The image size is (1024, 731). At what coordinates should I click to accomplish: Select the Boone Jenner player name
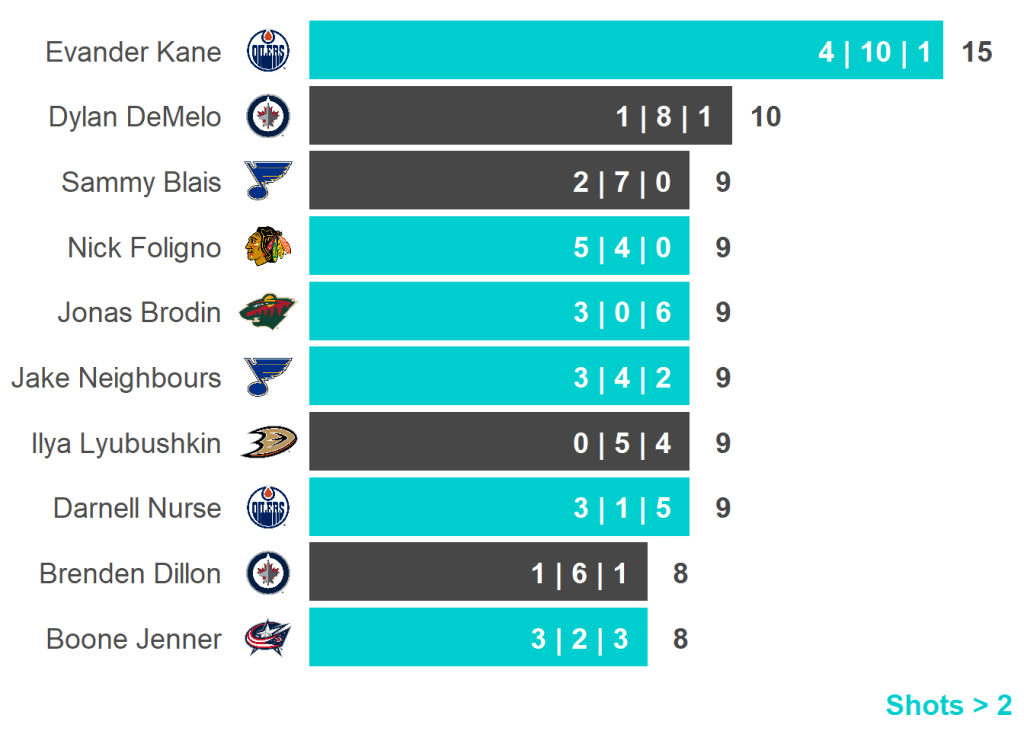click(x=134, y=638)
